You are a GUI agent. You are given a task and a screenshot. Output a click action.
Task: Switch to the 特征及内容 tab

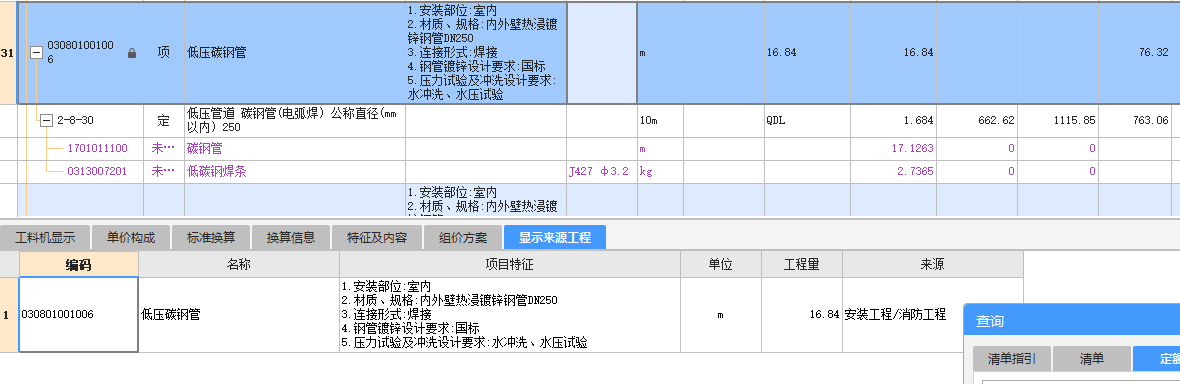pos(377,237)
